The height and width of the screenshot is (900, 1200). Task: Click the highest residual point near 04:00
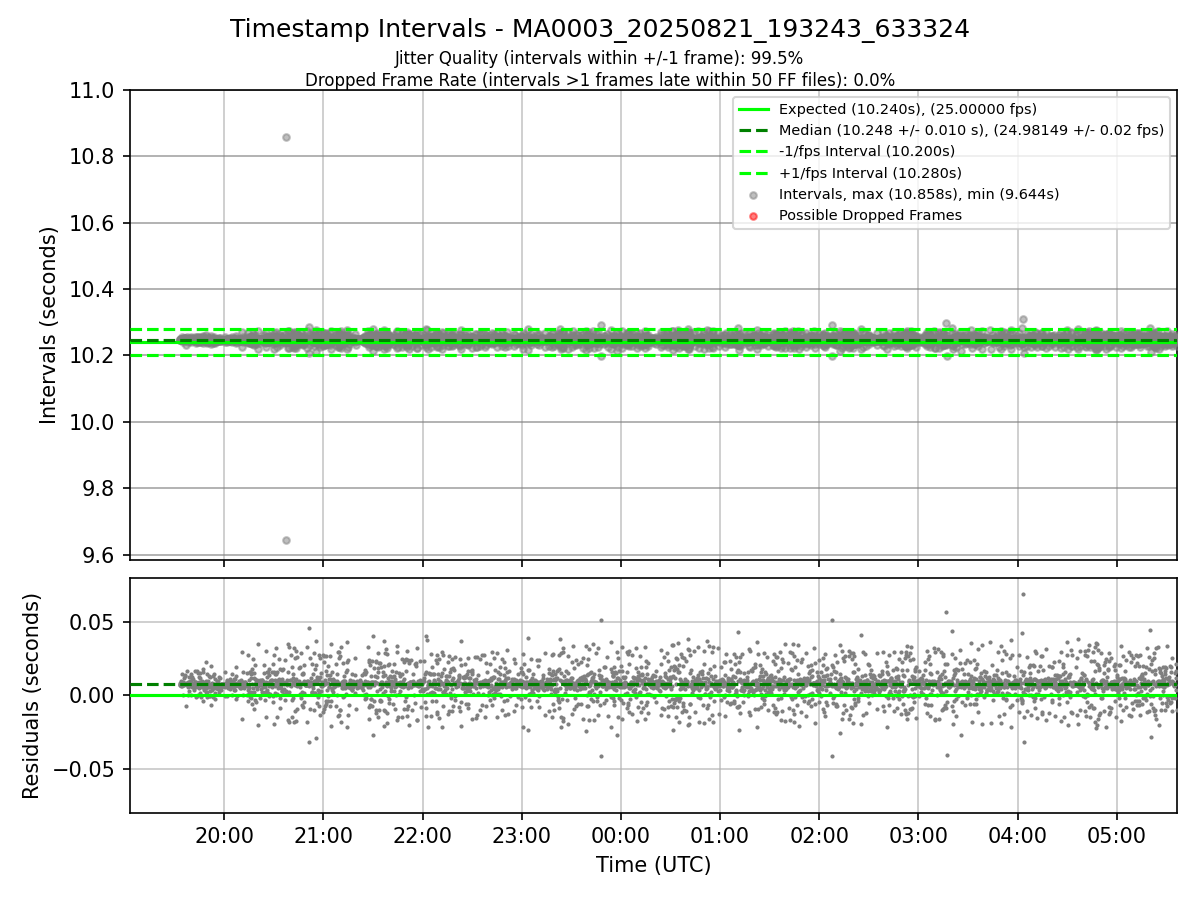[1023, 594]
